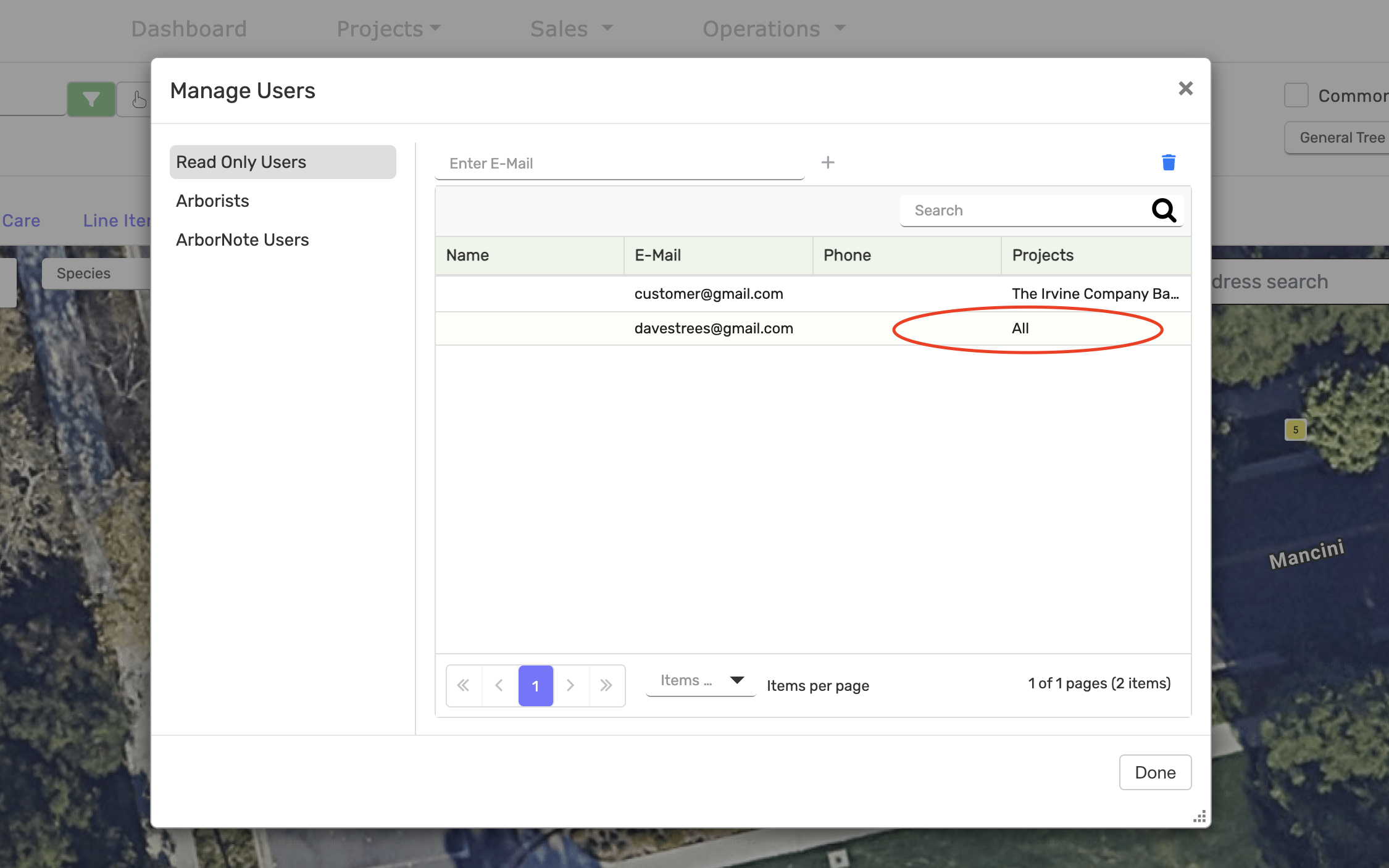Select Read Only Users category
The width and height of the screenshot is (1389, 868).
[x=283, y=162]
